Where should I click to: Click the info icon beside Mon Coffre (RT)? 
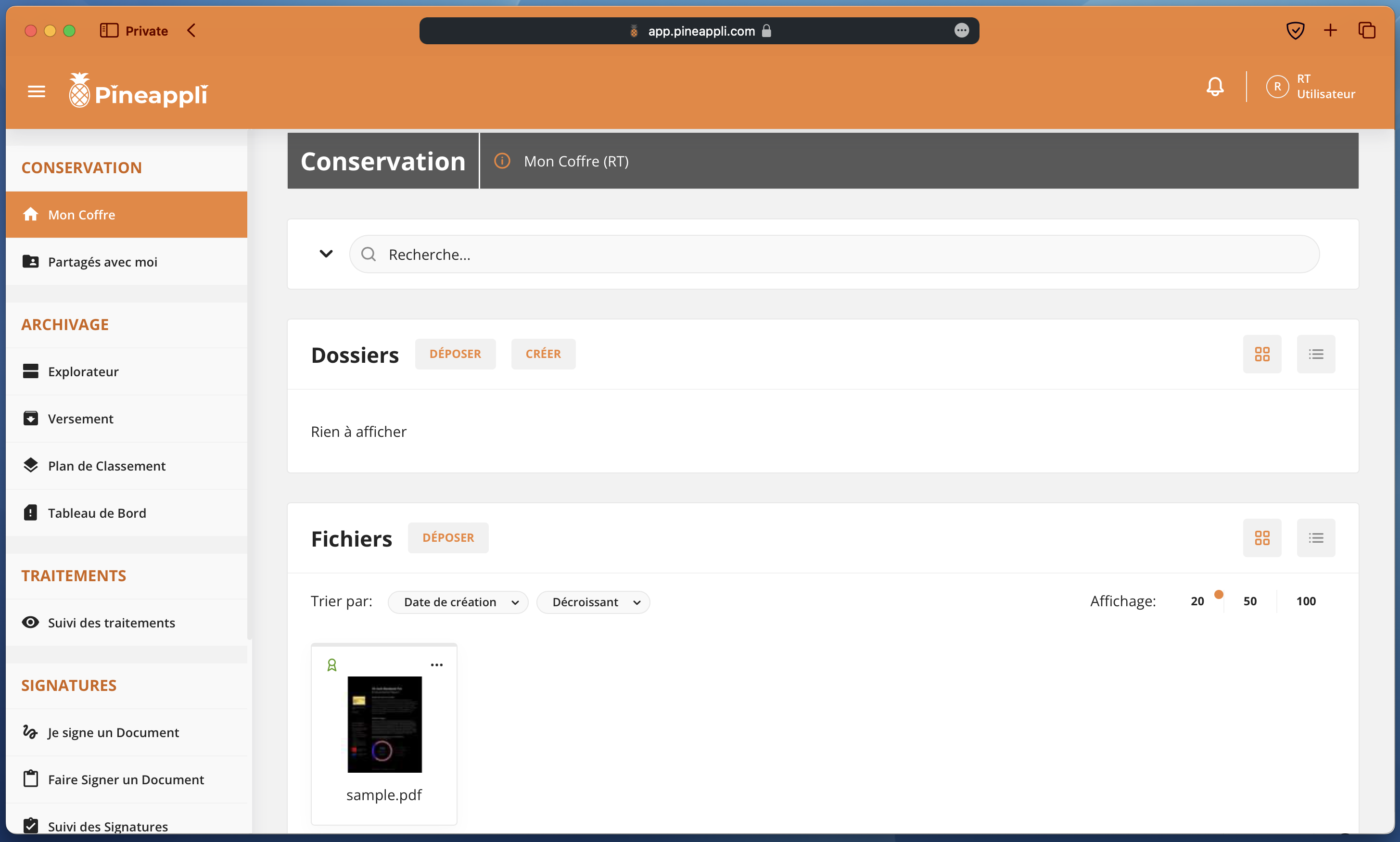(x=502, y=161)
